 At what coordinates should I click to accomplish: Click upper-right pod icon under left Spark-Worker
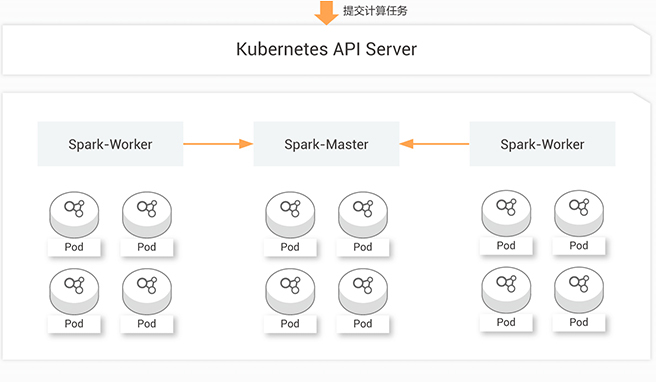coord(147,215)
